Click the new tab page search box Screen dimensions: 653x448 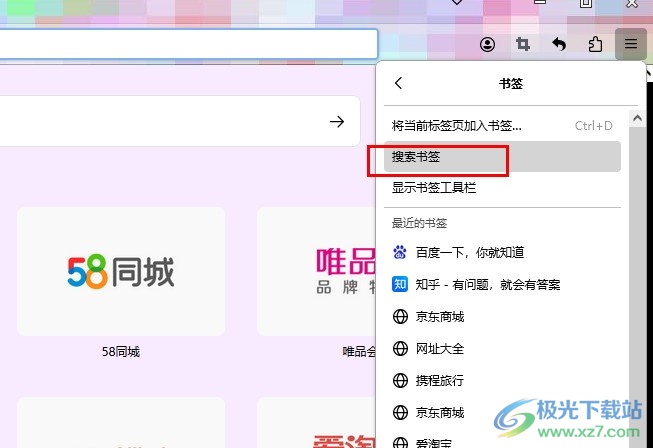[x=179, y=121]
